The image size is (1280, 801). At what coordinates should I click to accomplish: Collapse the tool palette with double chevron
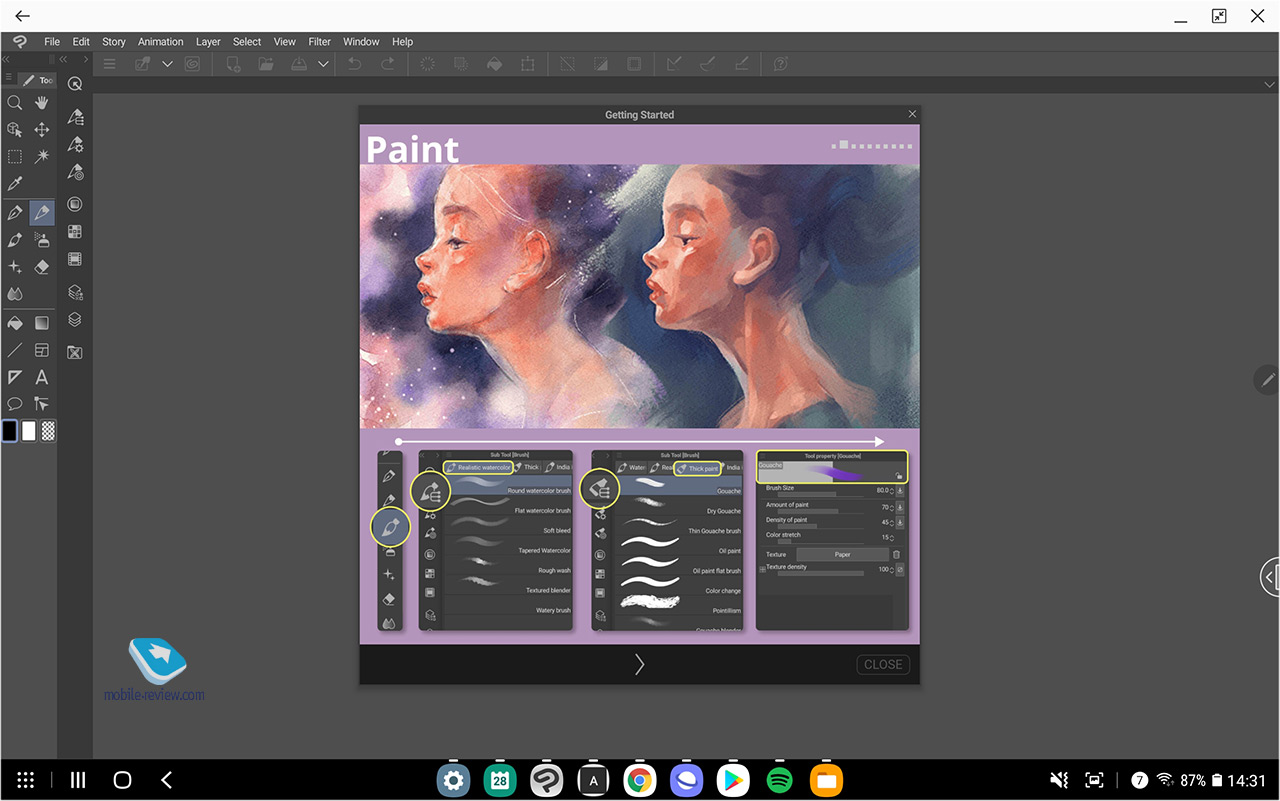click(7, 60)
